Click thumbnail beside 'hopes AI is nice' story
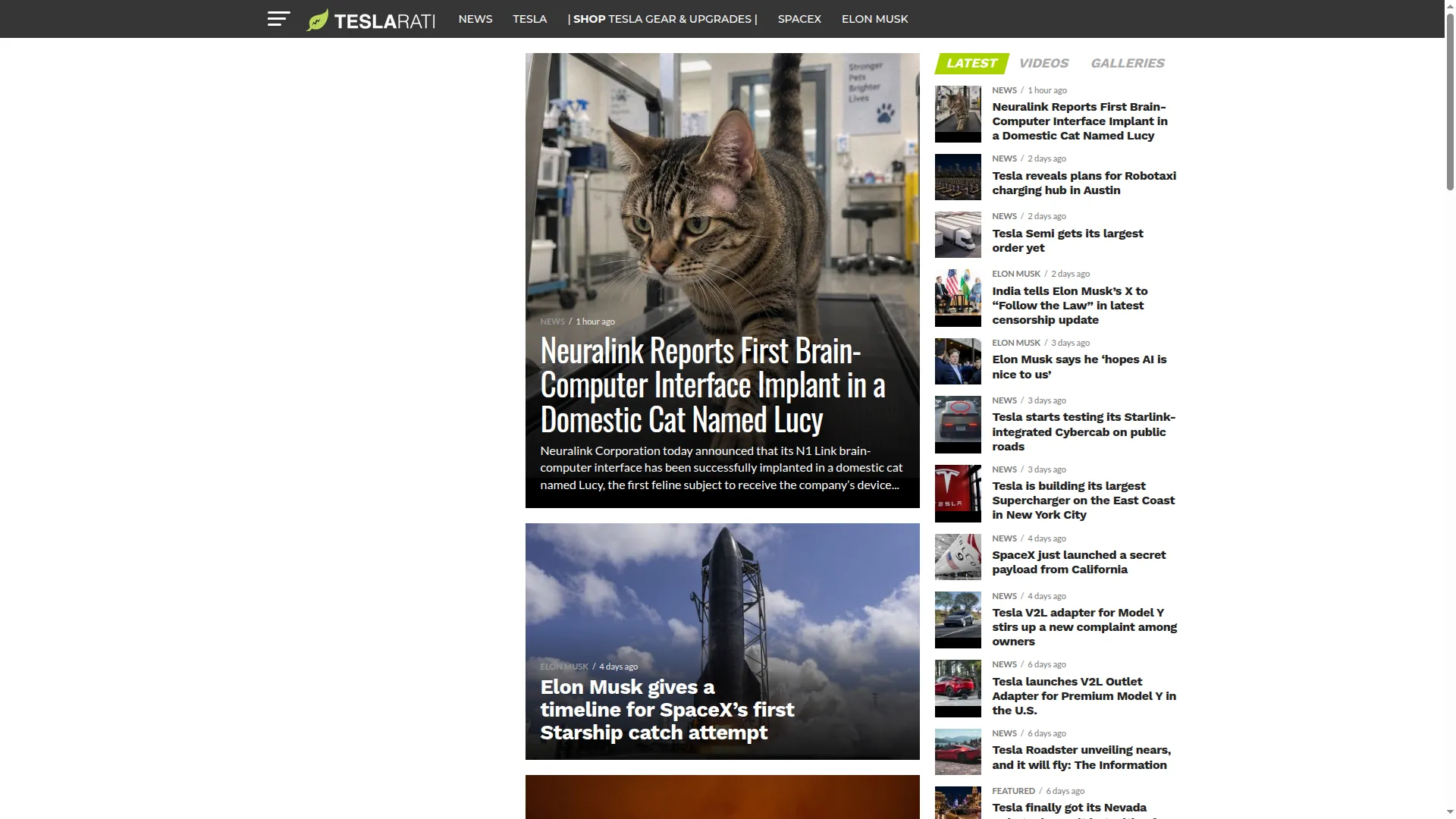The width and height of the screenshot is (1456, 819). (x=958, y=362)
